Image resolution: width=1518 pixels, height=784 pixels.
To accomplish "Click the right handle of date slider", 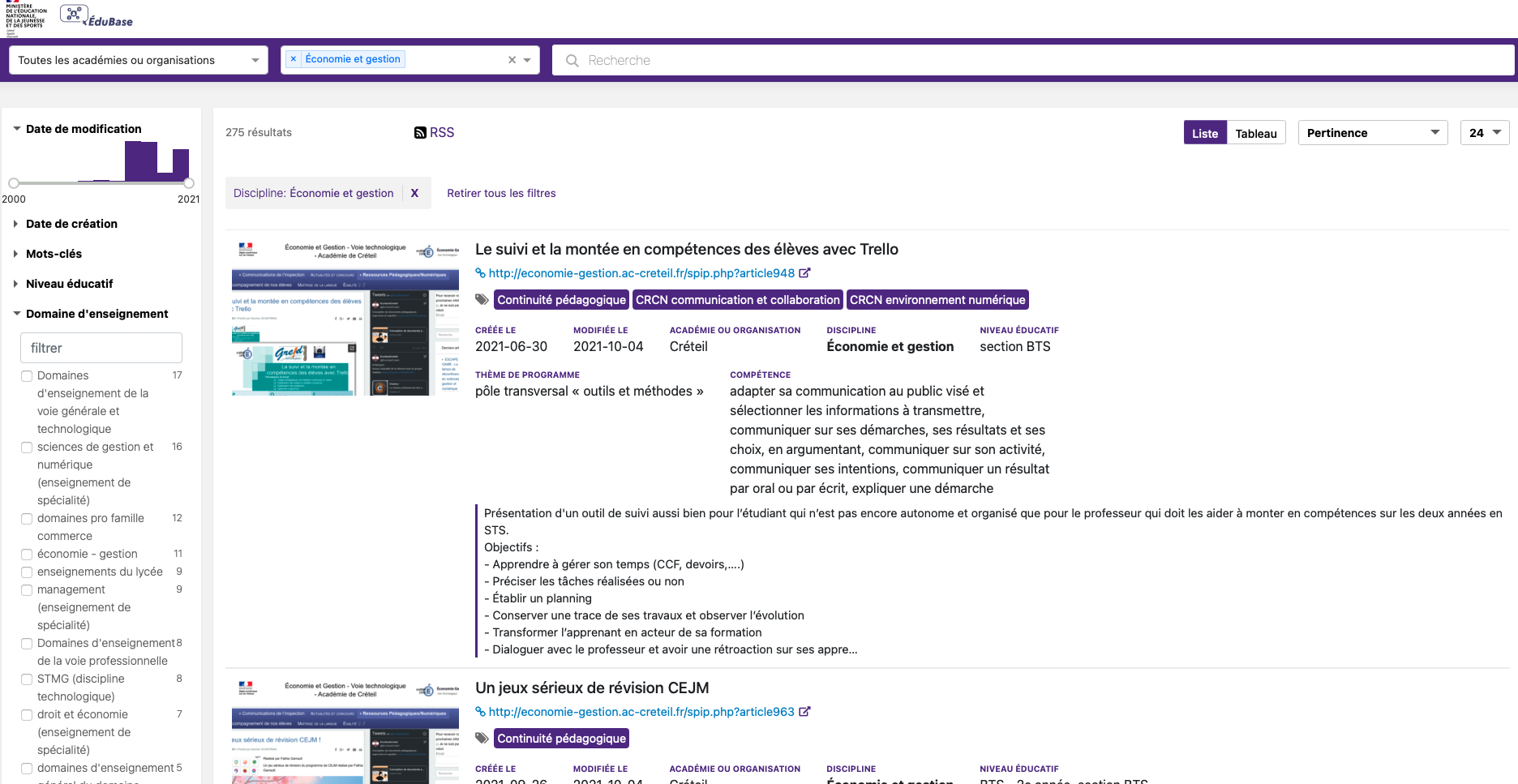I will (x=189, y=183).
